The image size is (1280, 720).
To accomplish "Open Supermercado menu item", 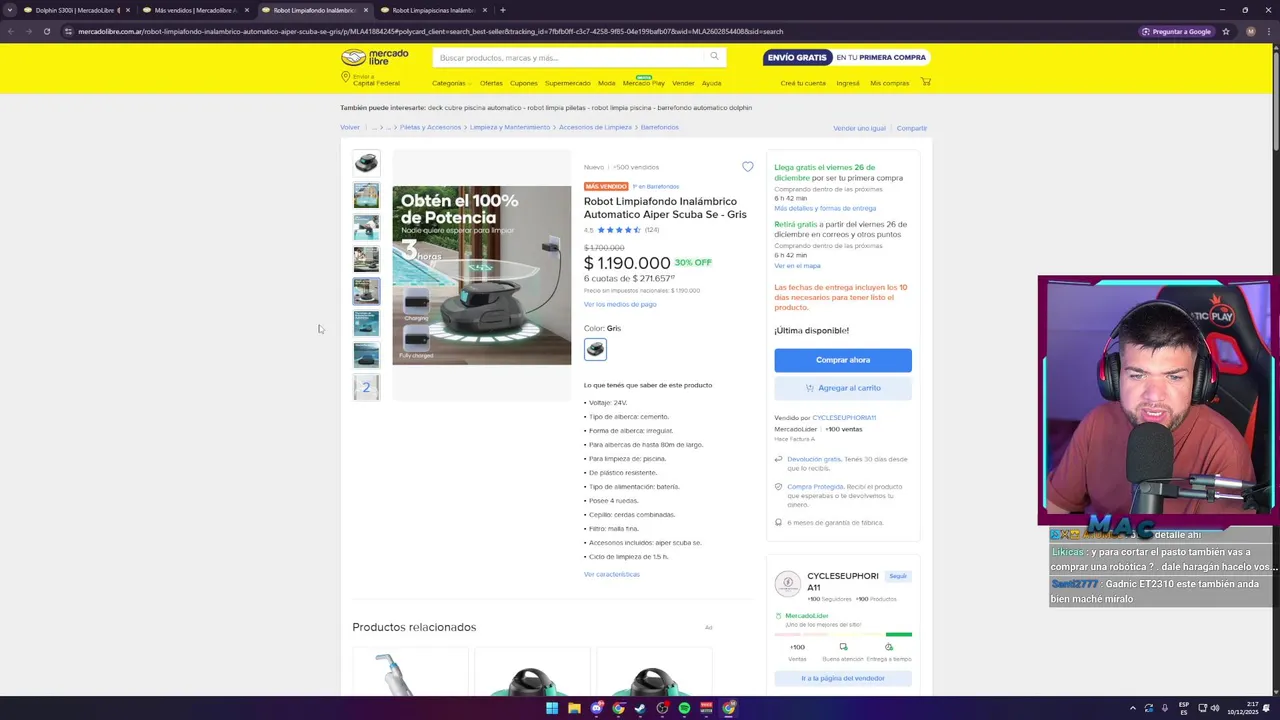I will click(567, 83).
